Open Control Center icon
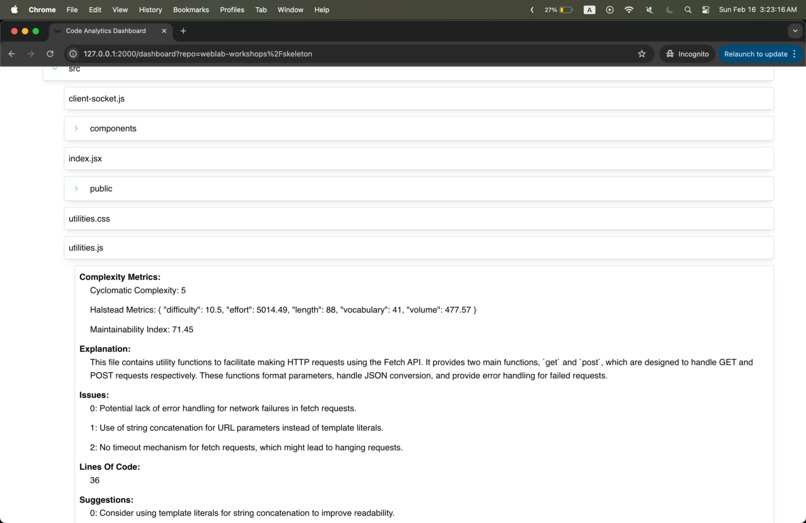This screenshot has height=523, width=806. tap(706, 10)
